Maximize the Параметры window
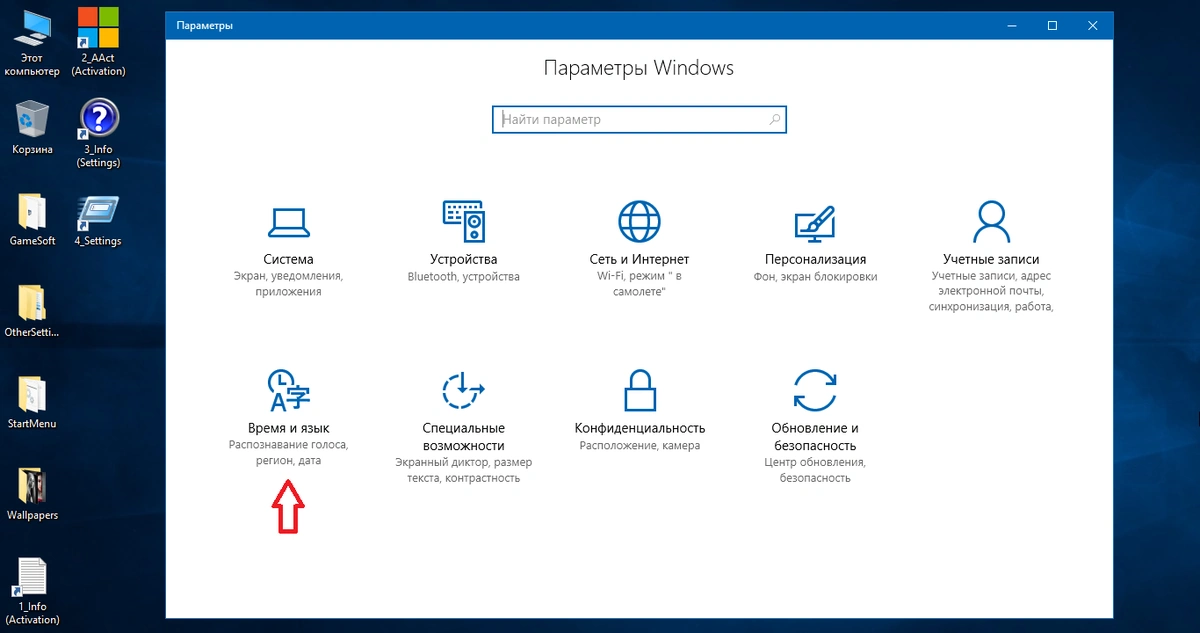The width and height of the screenshot is (1200, 633). tap(1052, 25)
